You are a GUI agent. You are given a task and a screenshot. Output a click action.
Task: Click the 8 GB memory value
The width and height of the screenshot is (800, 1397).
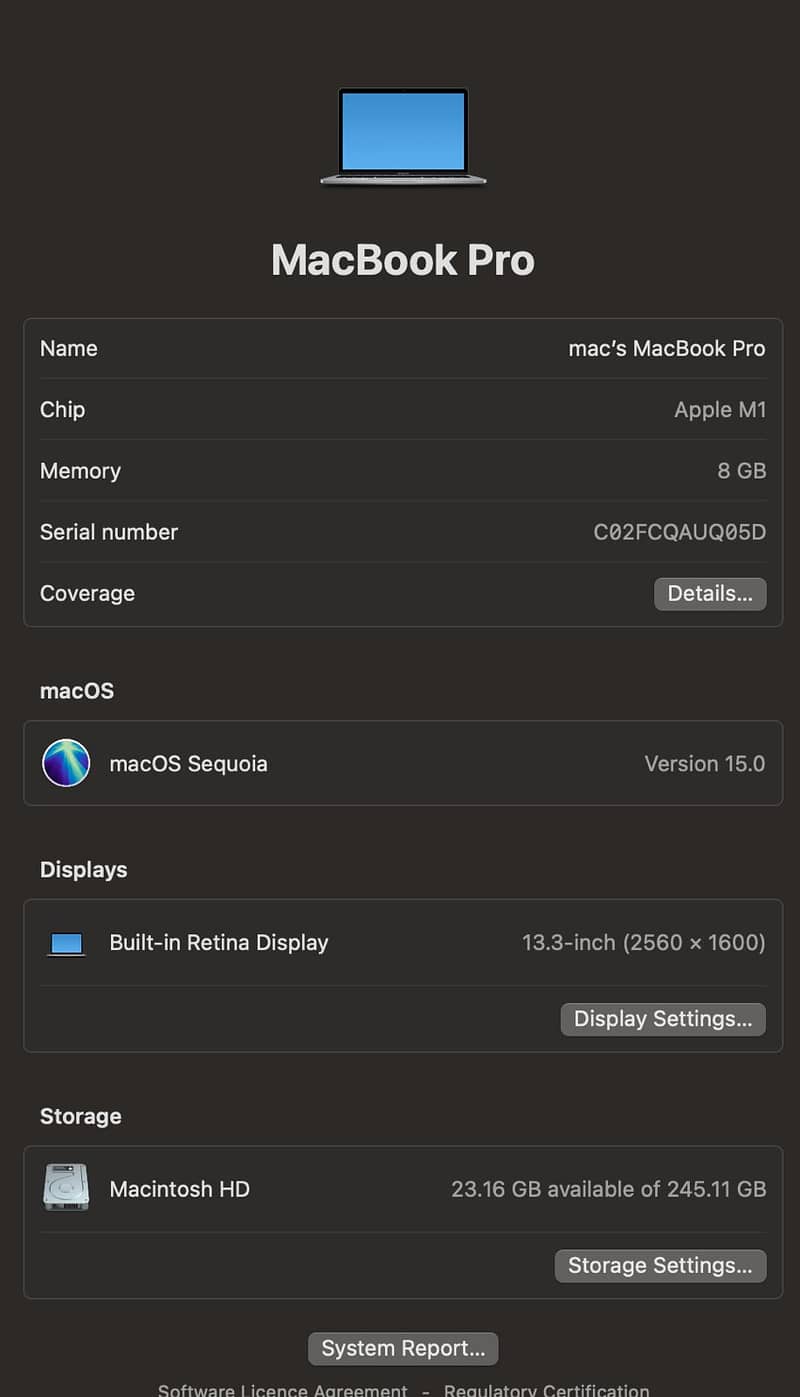click(741, 471)
